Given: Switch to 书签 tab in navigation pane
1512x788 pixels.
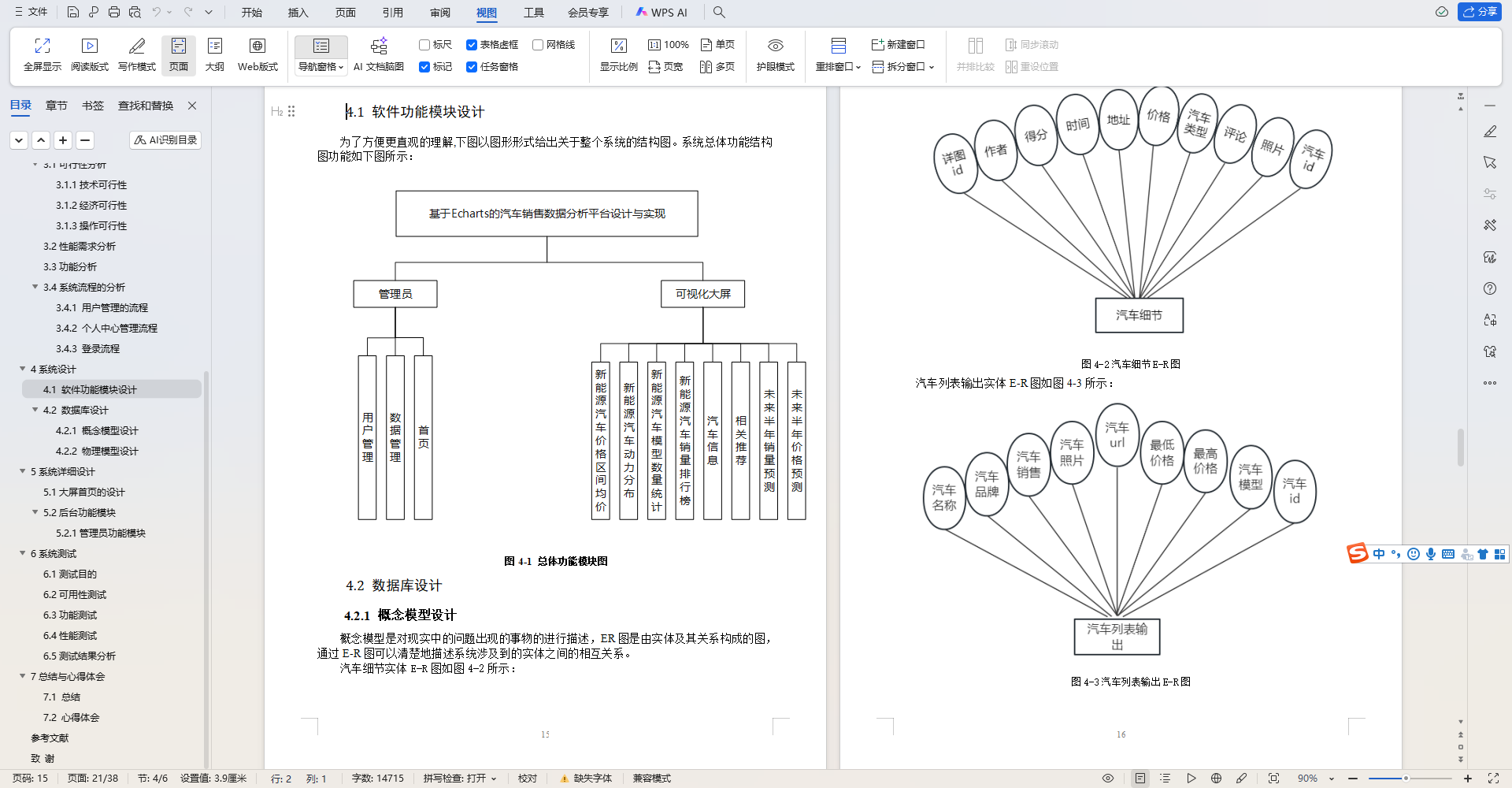Looking at the screenshot, I should pos(93,106).
